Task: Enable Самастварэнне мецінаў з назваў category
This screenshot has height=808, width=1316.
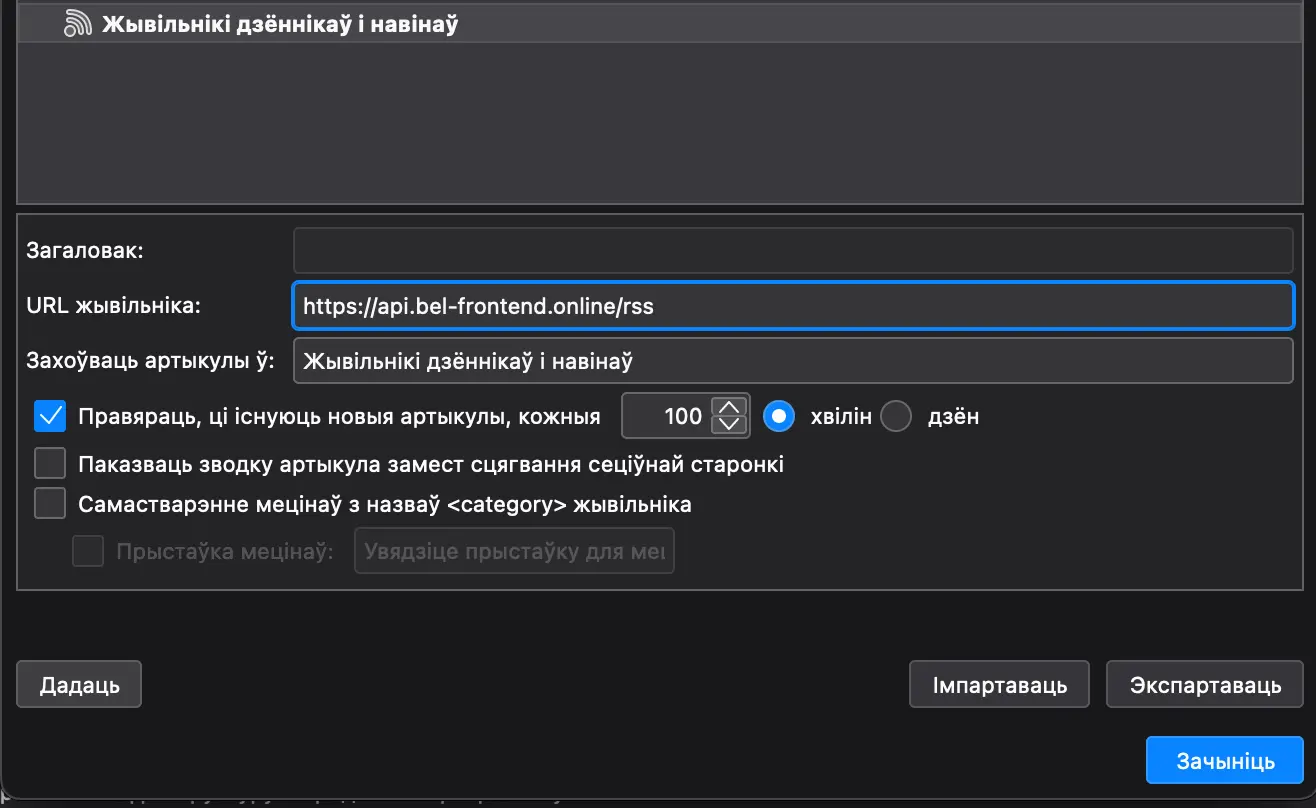Action: pyautogui.click(x=49, y=503)
